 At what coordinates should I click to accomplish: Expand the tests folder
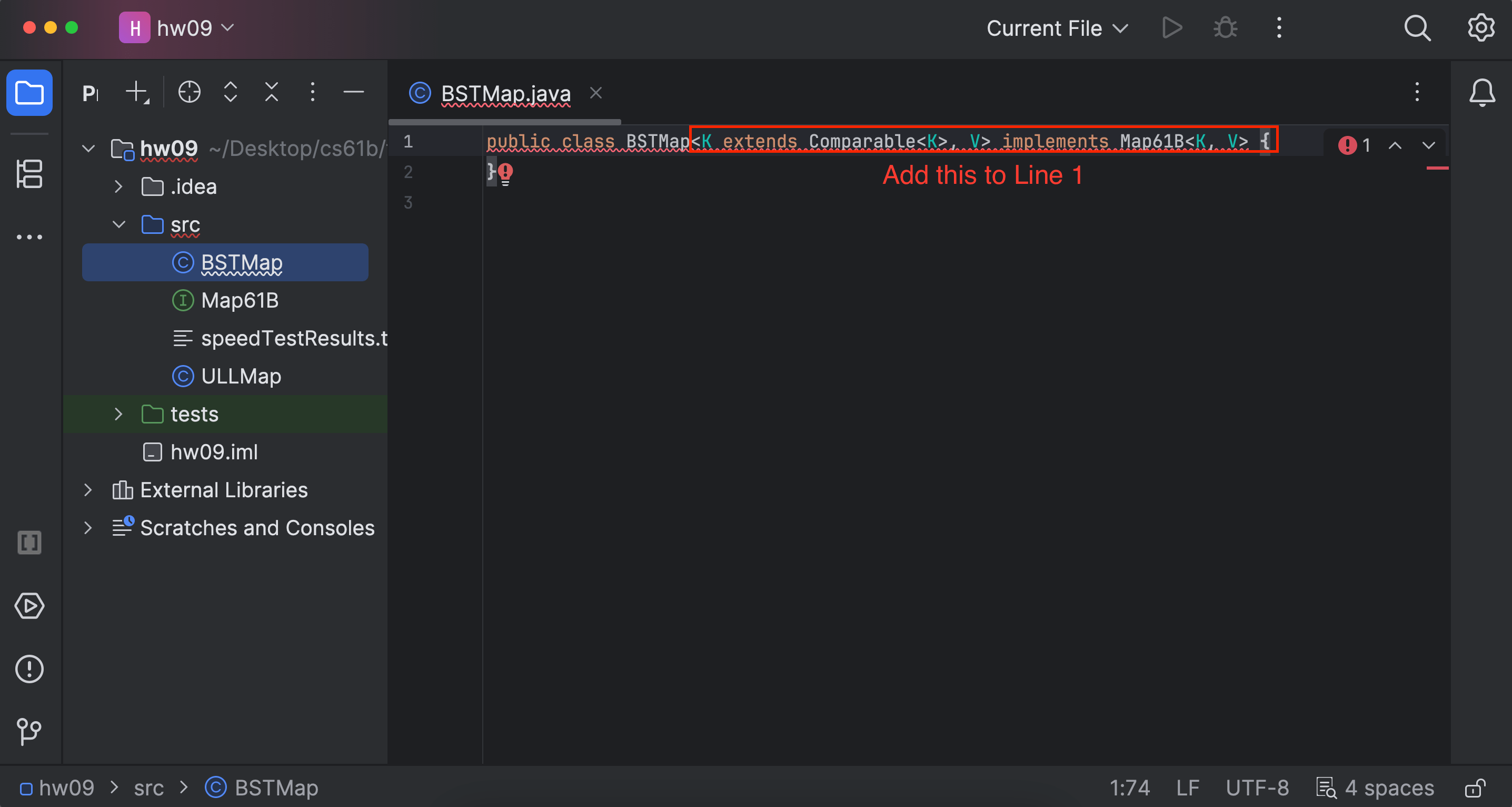pyautogui.click(x=118, y=414)
